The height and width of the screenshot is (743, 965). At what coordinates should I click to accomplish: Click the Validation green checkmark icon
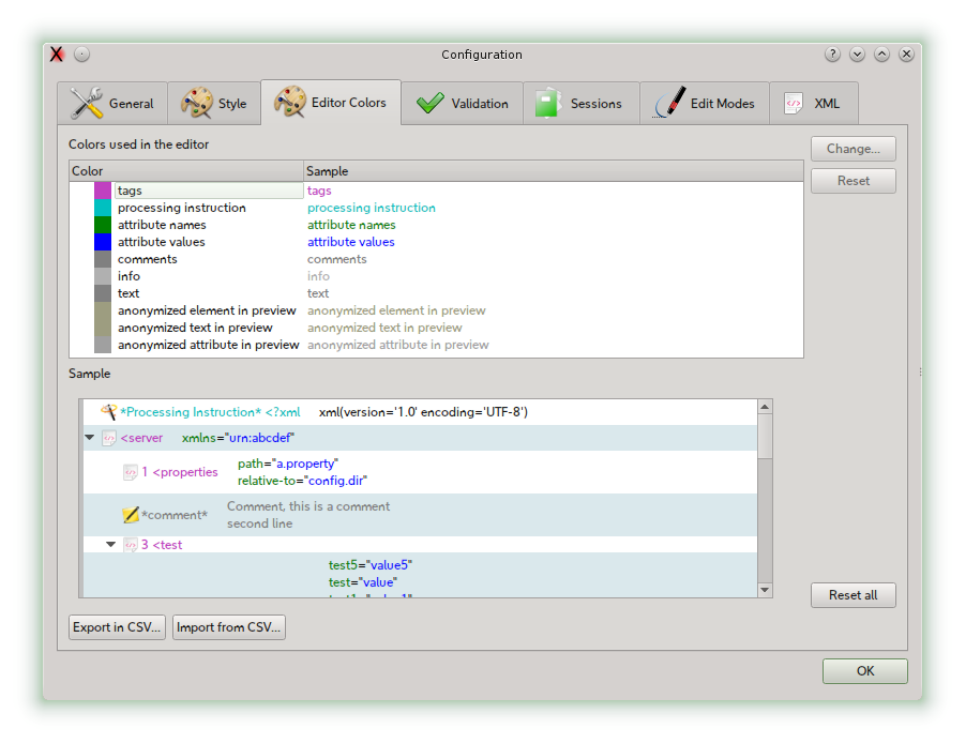[430, 103]
